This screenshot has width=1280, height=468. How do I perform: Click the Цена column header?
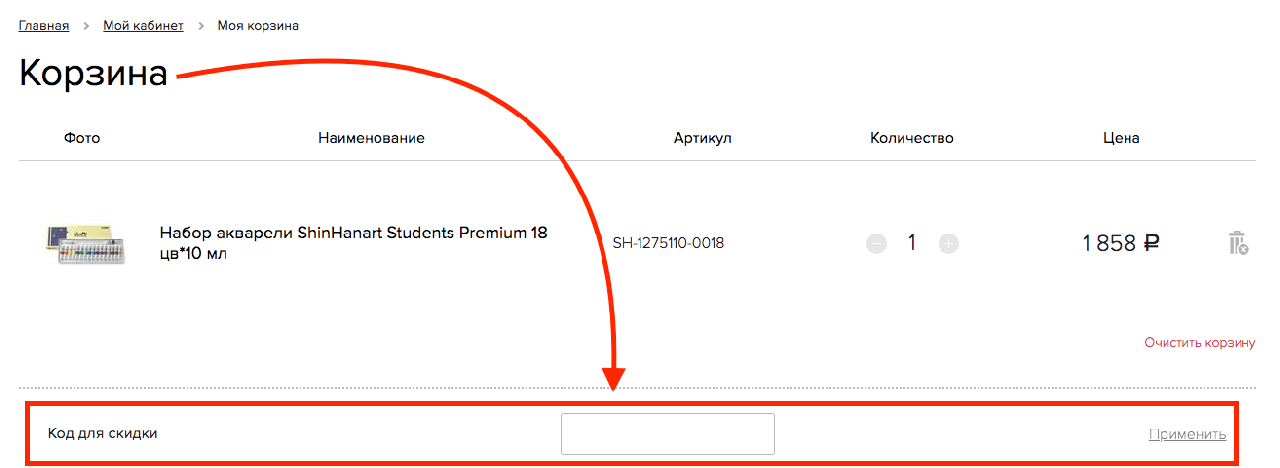click(x=1121, y=138)
